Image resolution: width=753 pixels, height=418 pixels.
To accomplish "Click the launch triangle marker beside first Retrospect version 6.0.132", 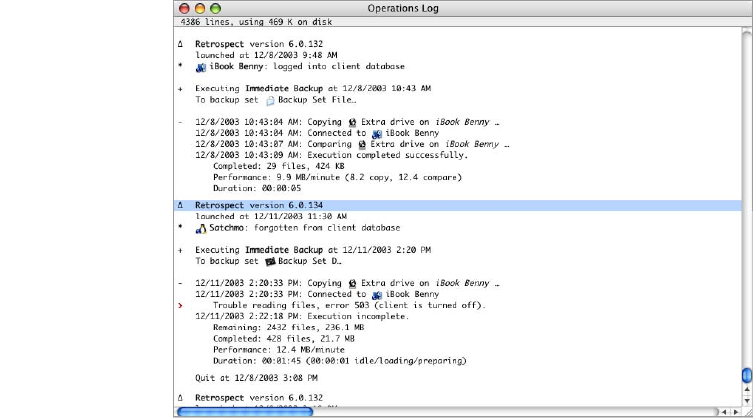I will [x=181, y=44].
